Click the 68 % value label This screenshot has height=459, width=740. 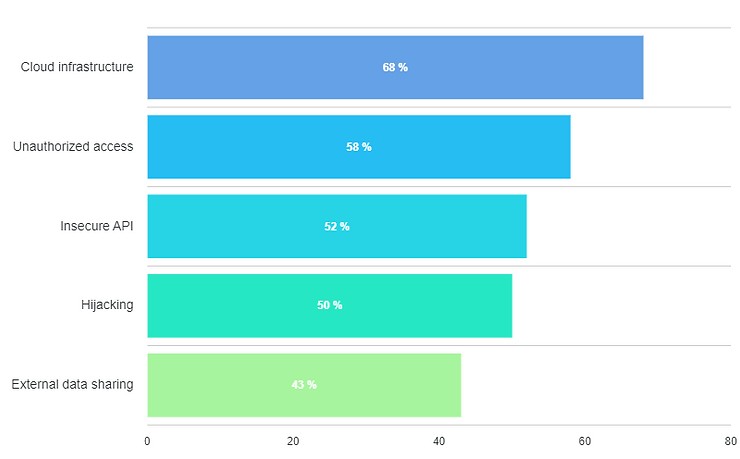[395, 67]
